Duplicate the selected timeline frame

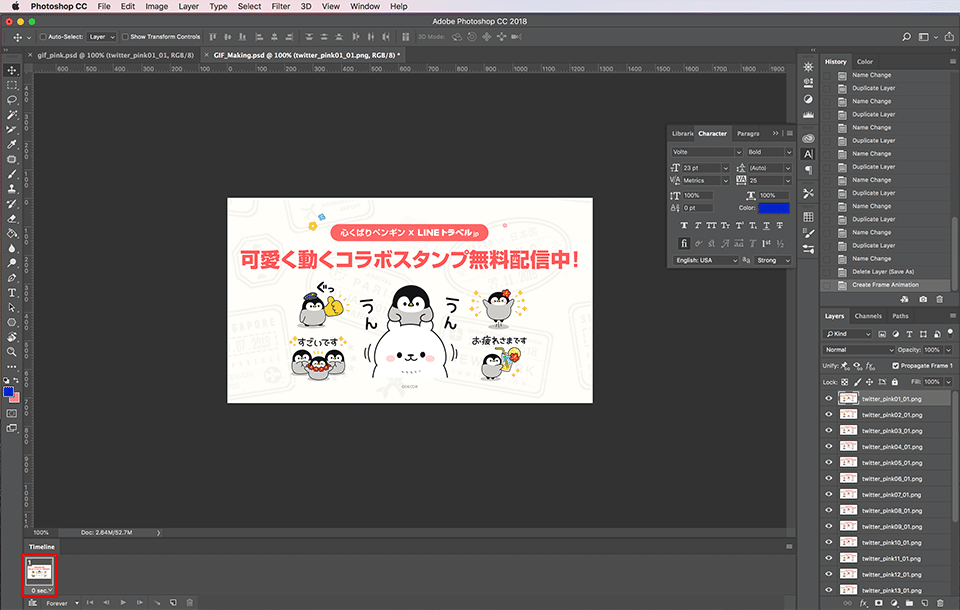(173, 603)
